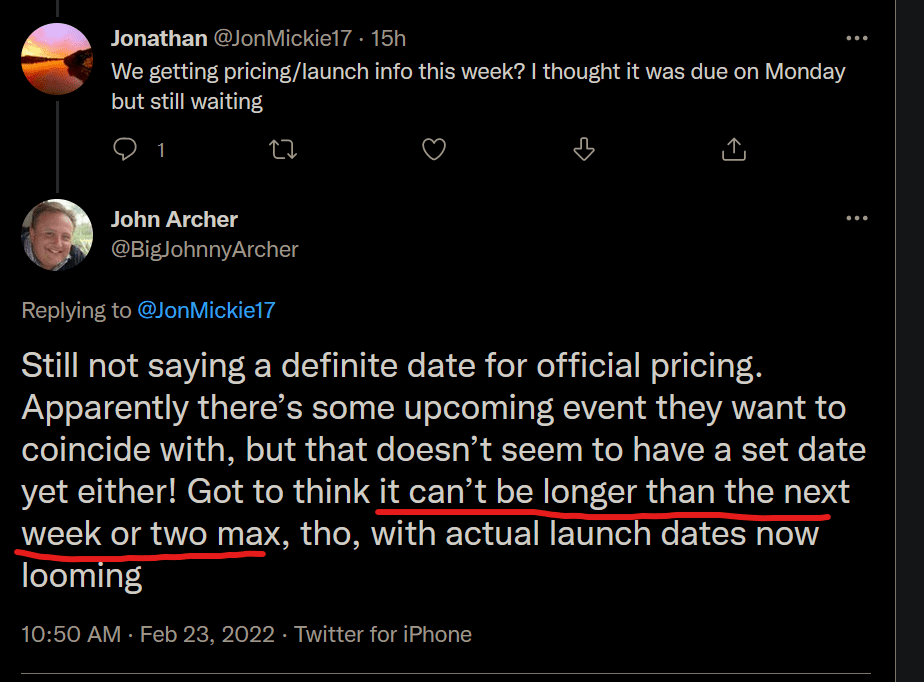Screen dimensions: 924x682
Task: Open the three-dot menu on John Archer's tweet
Action: [857, 218]
